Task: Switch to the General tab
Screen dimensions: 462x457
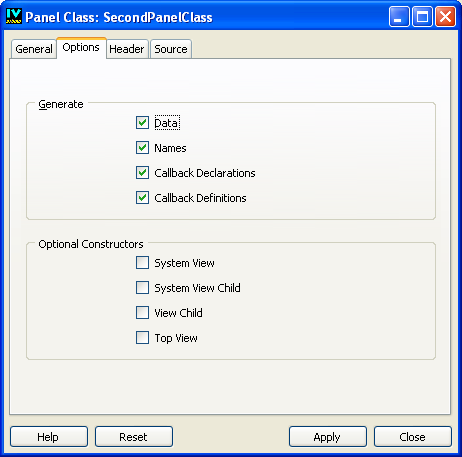Action: [34, 49]
